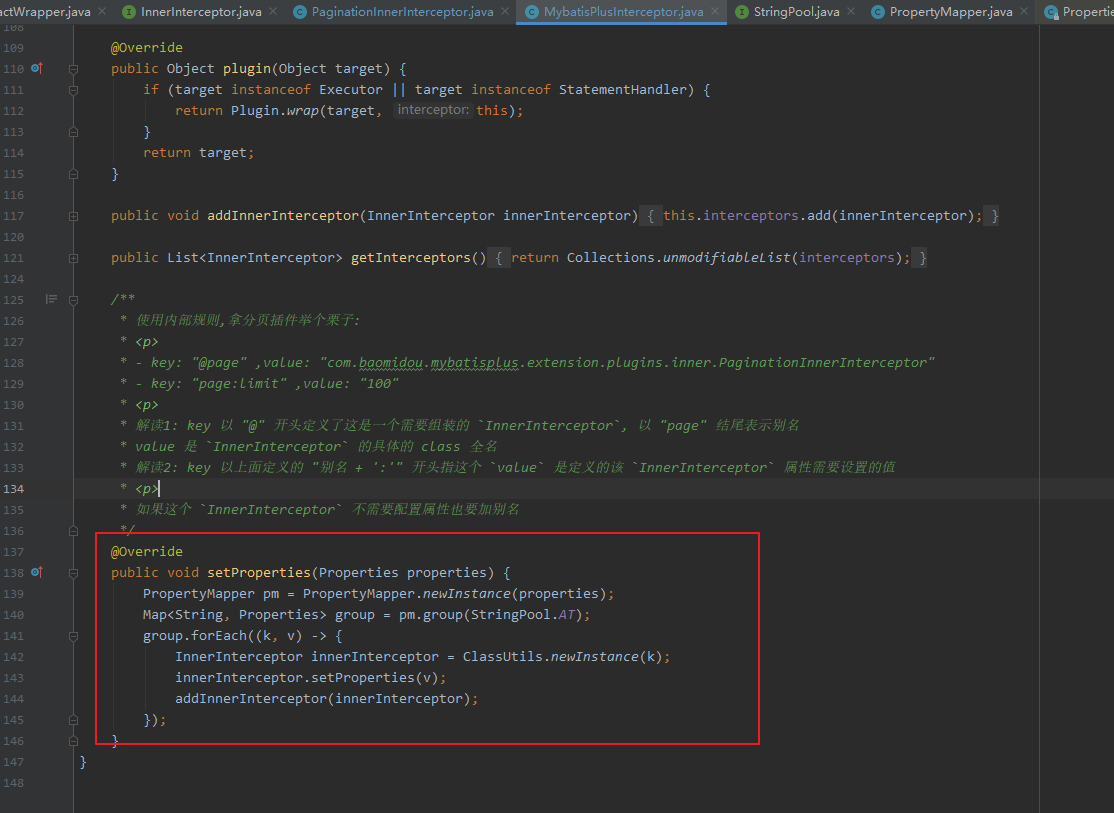This screenshot has height=813, width=1114.
Task: Close the PaginationInnerInterceptor.java tab
Action: [x=506, y=12]
